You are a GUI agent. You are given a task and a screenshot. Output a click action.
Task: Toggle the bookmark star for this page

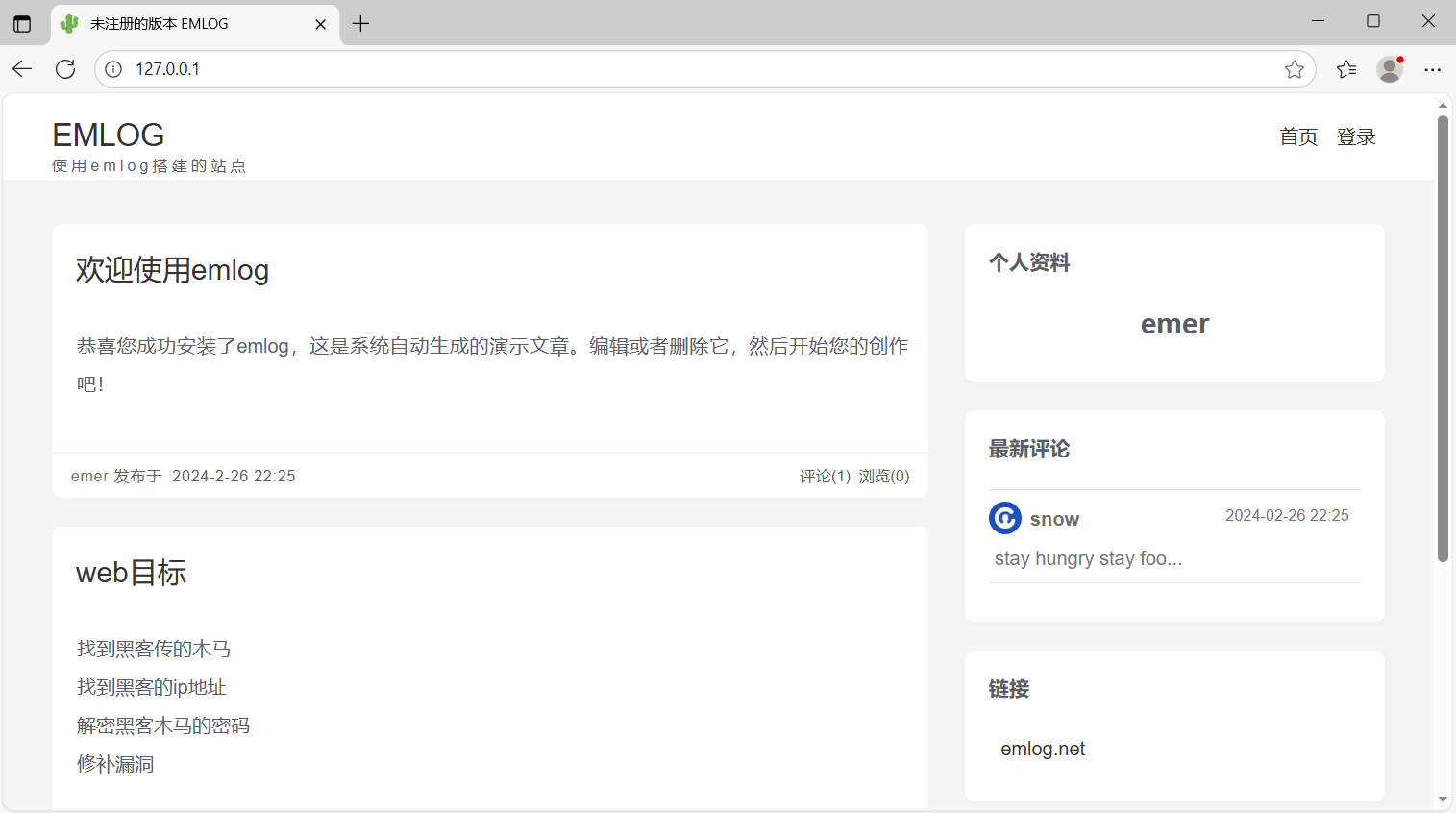pos(1295,68)
